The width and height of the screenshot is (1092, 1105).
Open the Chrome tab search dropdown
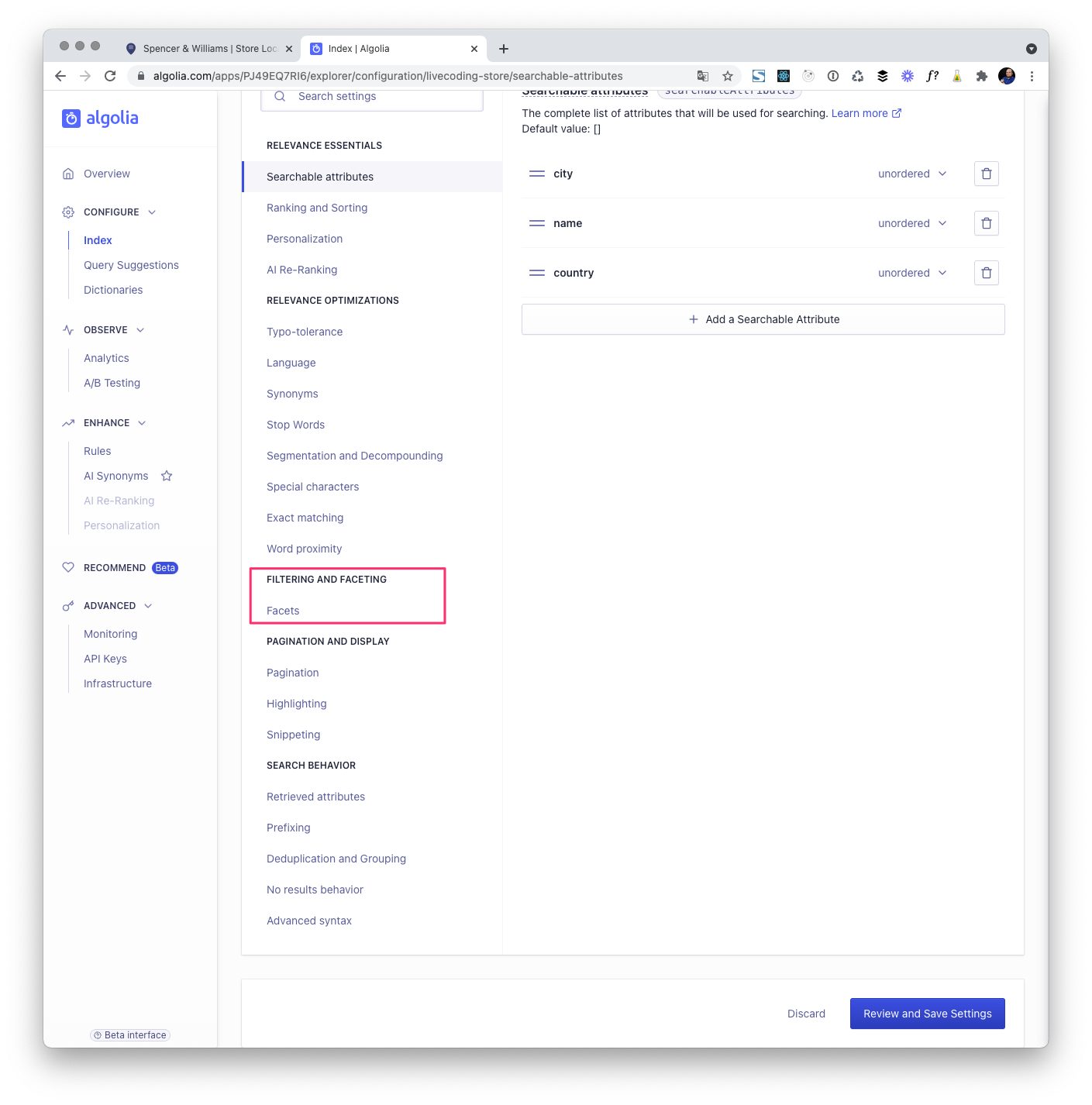(1032, 49)
